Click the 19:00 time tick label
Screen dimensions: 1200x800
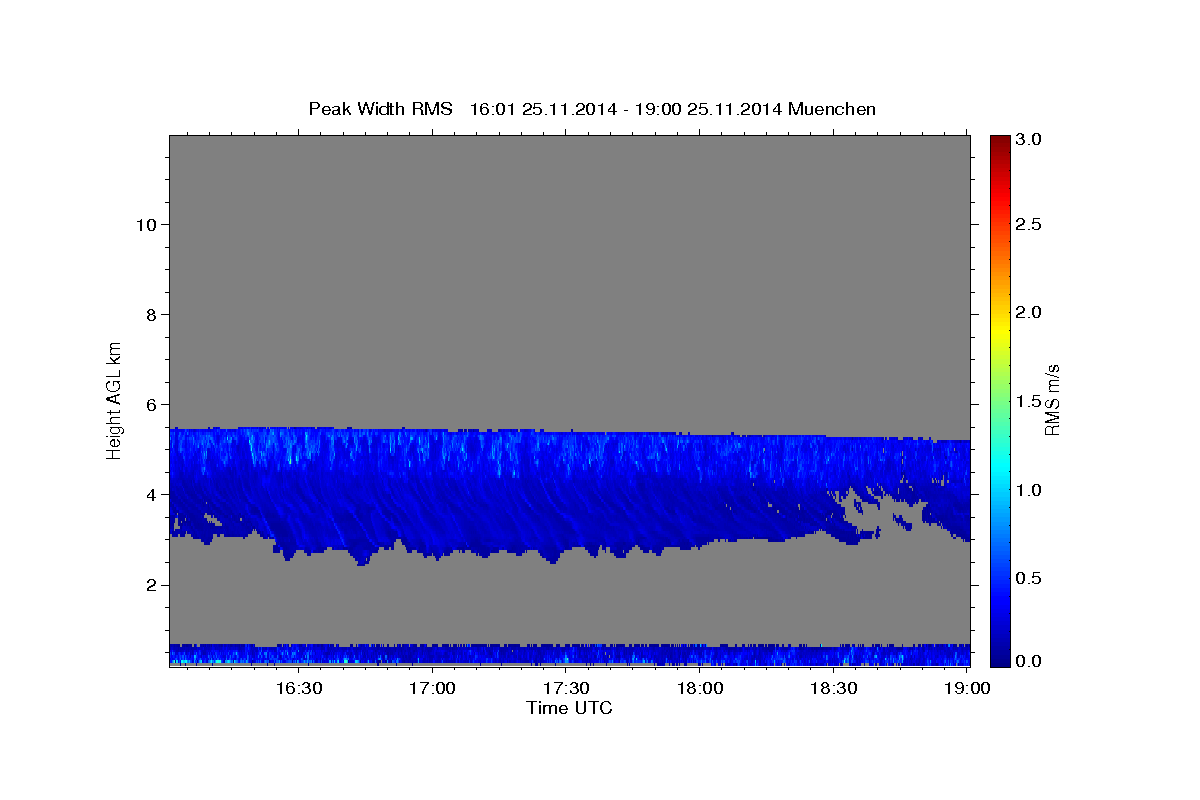pyautogui.click(x=967, y=688)
